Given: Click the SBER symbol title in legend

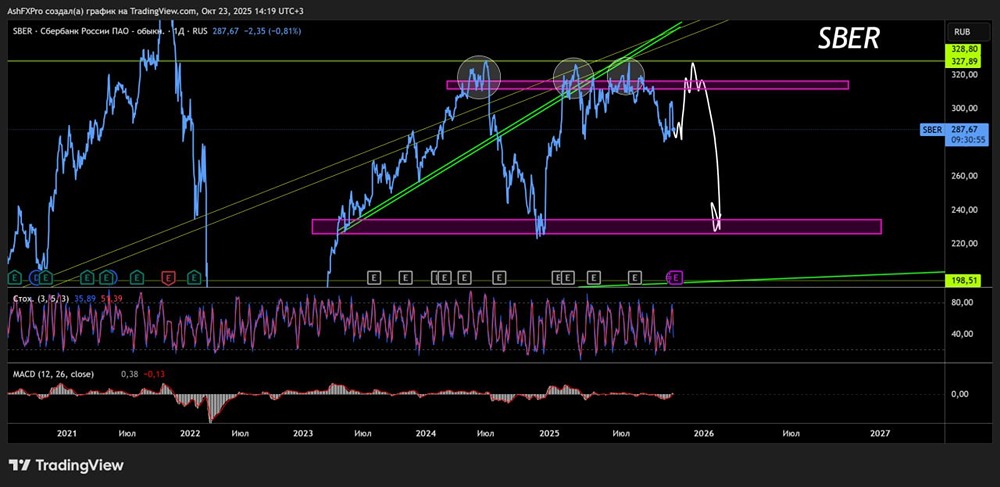Looking at the screenshot, I should 89,31.
